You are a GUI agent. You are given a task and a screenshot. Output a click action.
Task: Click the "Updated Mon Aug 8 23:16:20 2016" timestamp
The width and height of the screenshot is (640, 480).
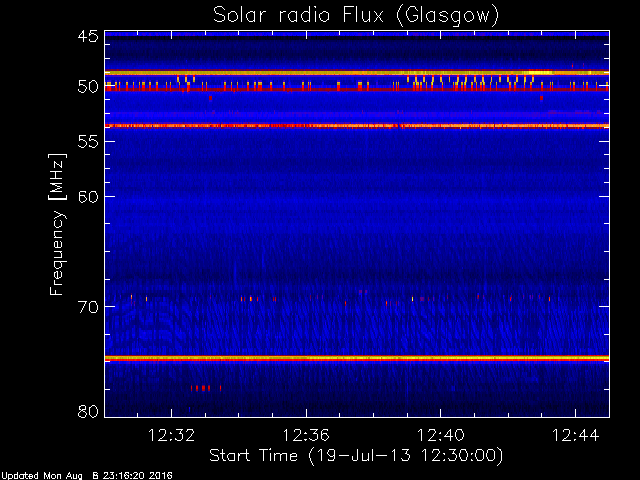point(87,476)
